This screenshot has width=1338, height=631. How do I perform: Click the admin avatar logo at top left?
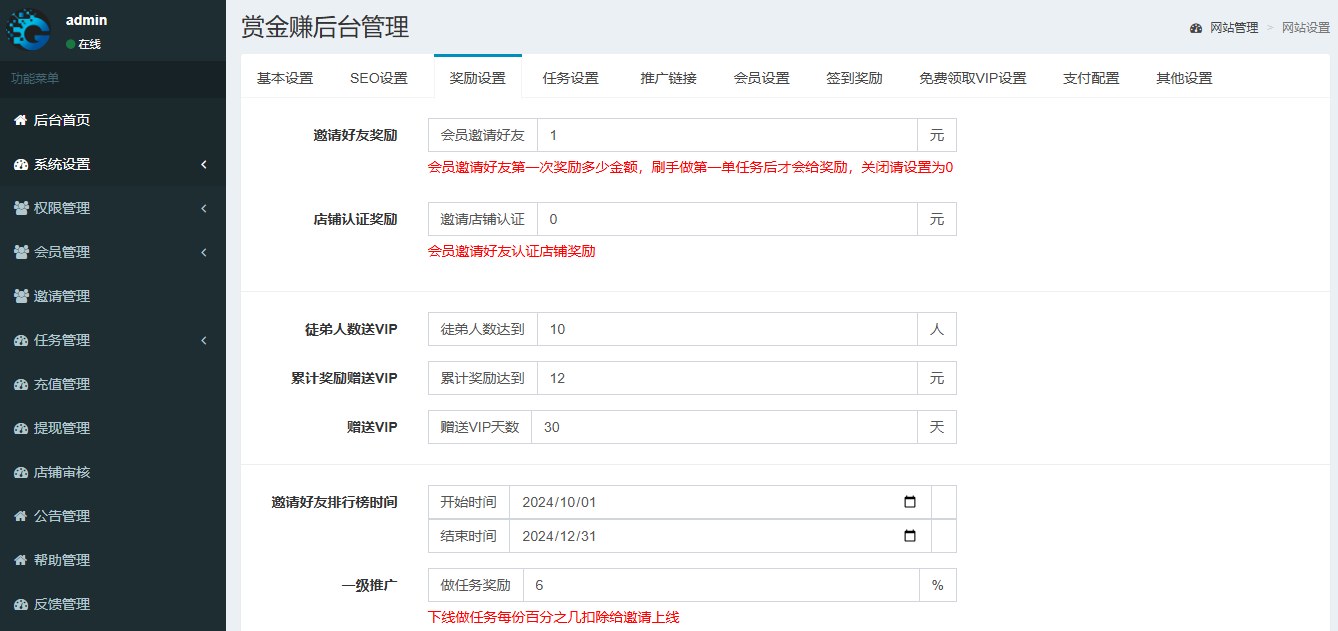32,31
